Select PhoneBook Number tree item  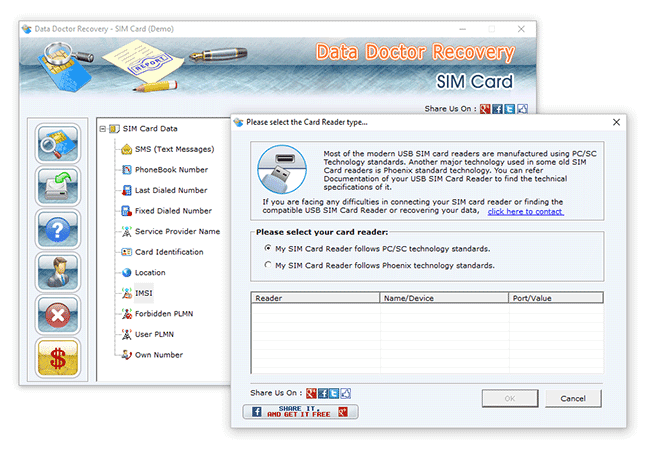pyautogui.click(x=171, y=169)
